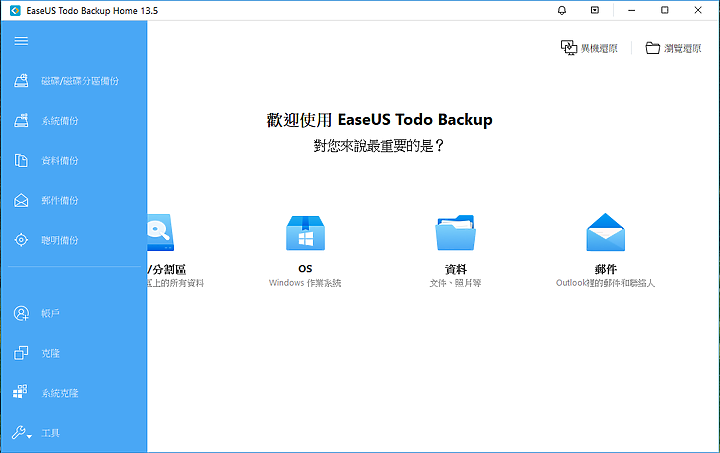
Task: Open the title bar dropdown menu box icon
Action: (x=595, y=10)
